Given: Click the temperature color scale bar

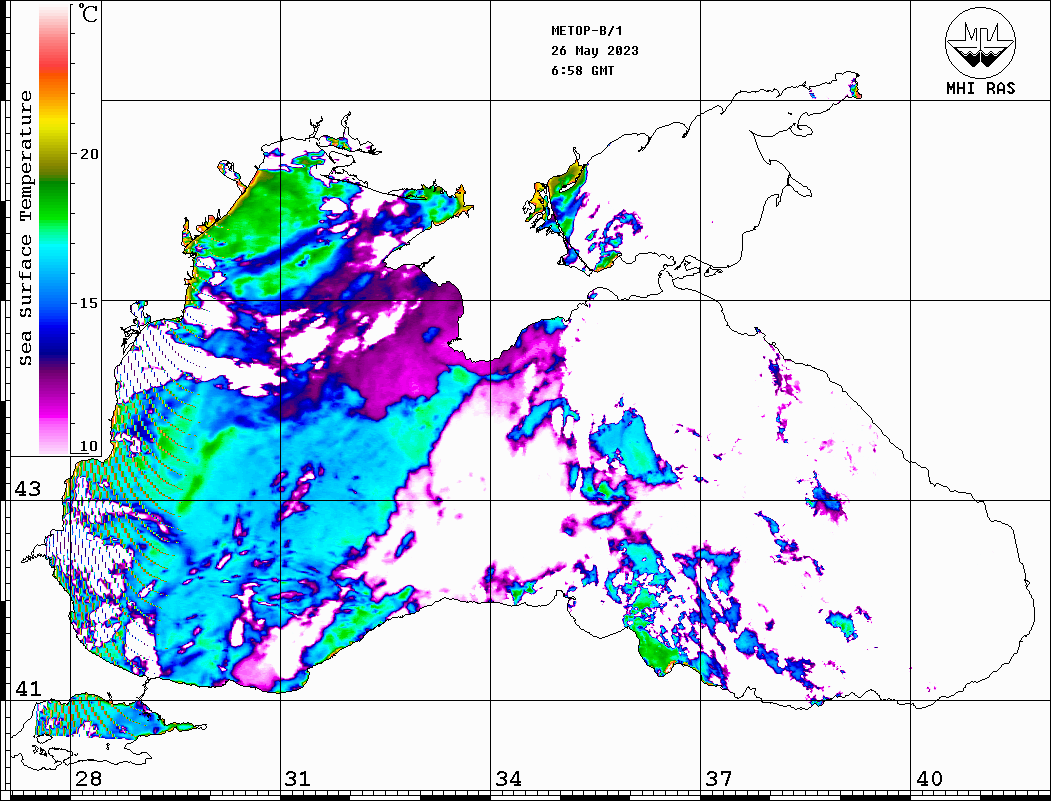Looking at the screenshot, I should coord(54,229).
